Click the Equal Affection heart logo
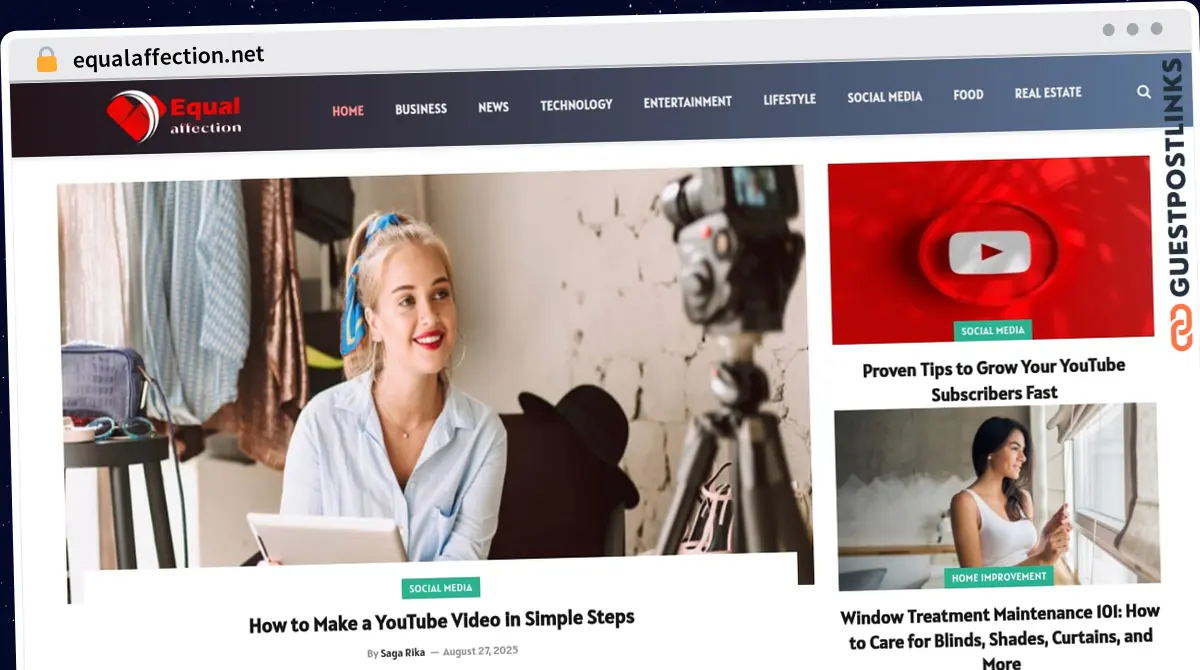Viewport: 1200px width, 670px height. tap(135, 115)
